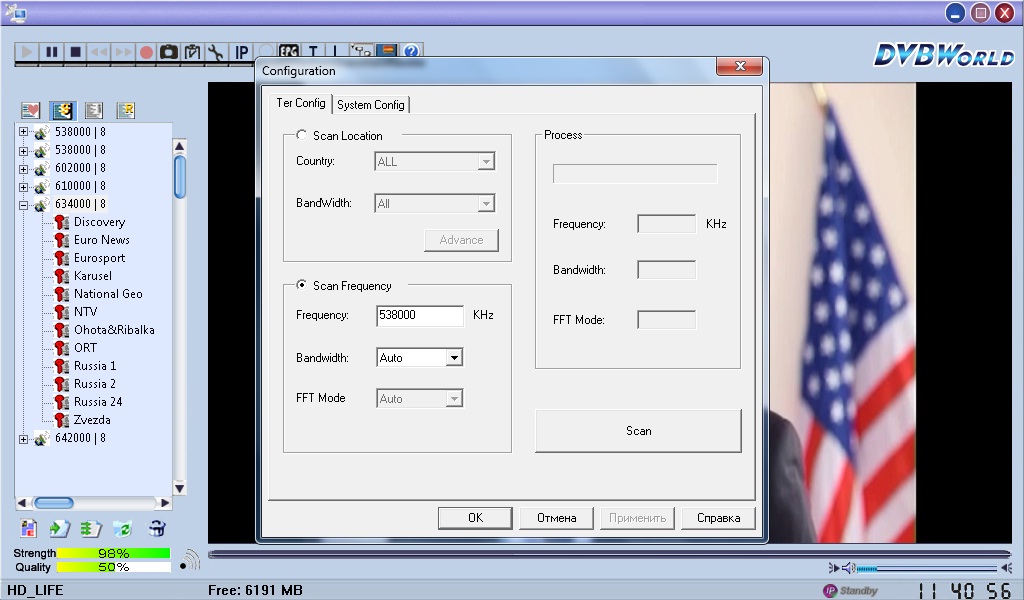Stop playback with the square stop button
The image size is (1024, 600).
(75, 52)
